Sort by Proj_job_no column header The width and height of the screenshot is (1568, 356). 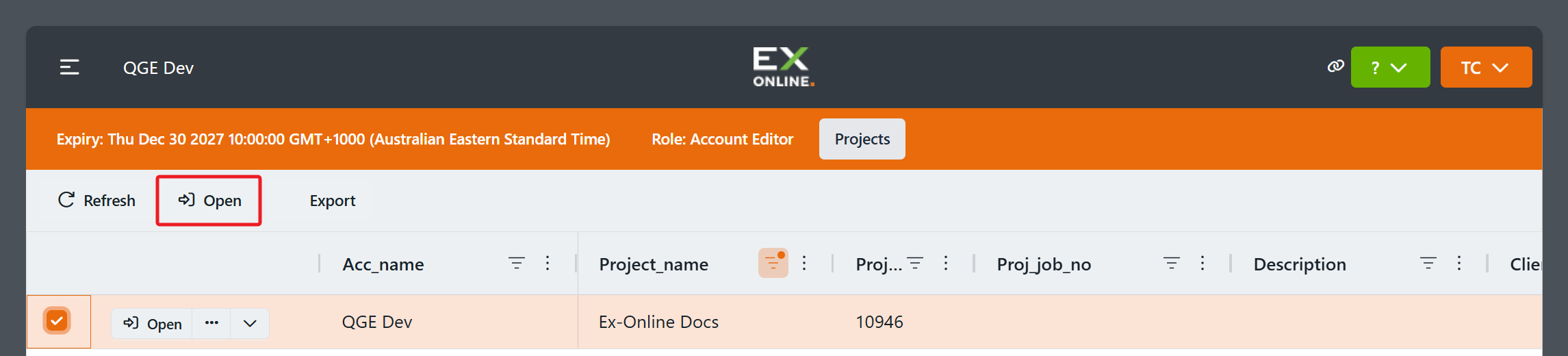click(x=1044, y=264)
